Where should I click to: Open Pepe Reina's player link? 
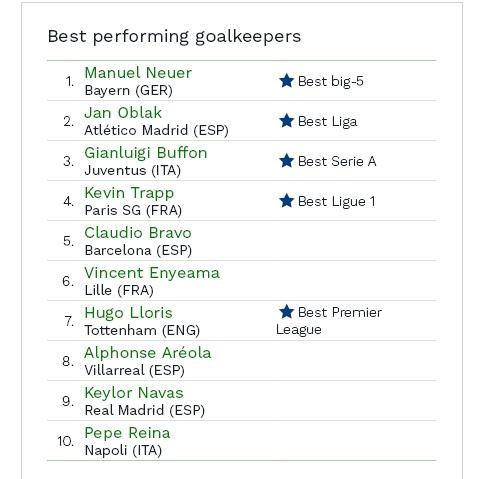(127, 433)
